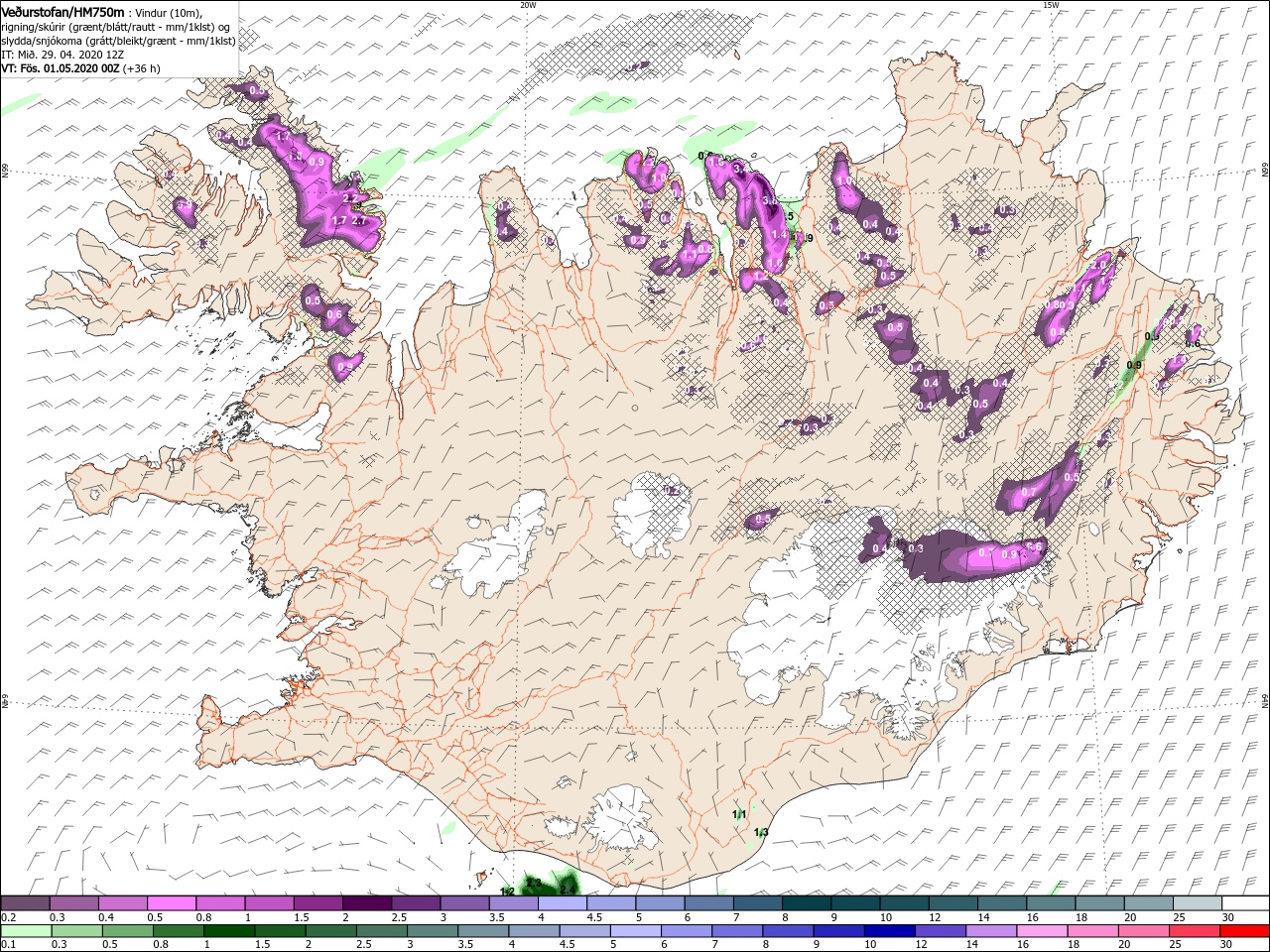Screen dimensions: 1270x952
Task: Click the 3.8 snowfall value on the map
Action: [770, 200]
